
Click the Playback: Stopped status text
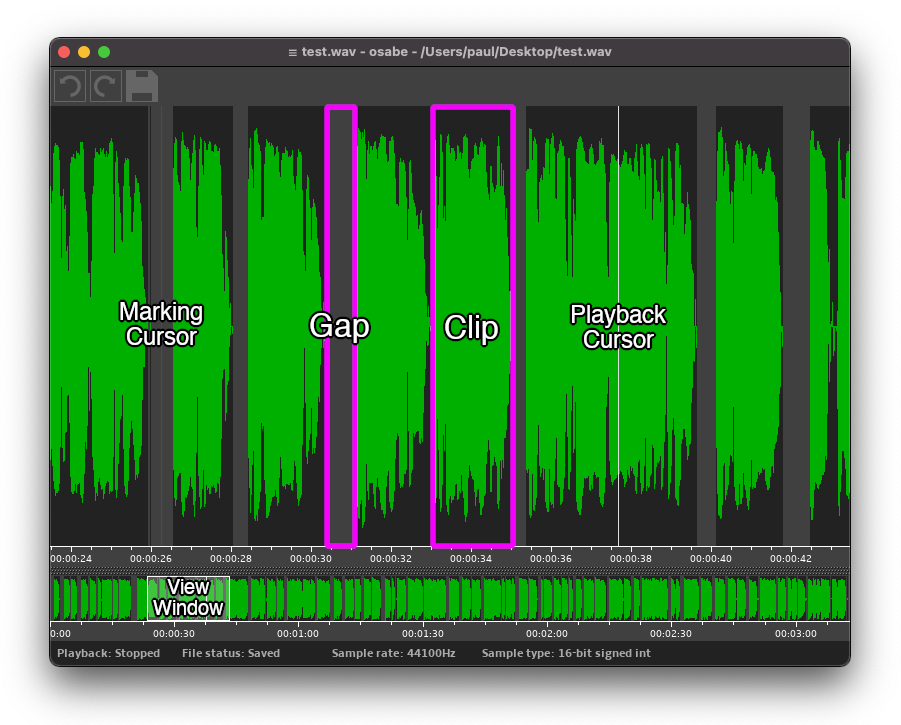108,653
